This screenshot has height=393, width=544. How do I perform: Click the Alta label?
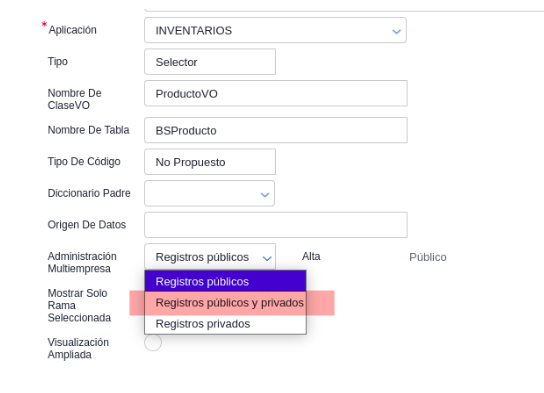[x=311, y=256]
